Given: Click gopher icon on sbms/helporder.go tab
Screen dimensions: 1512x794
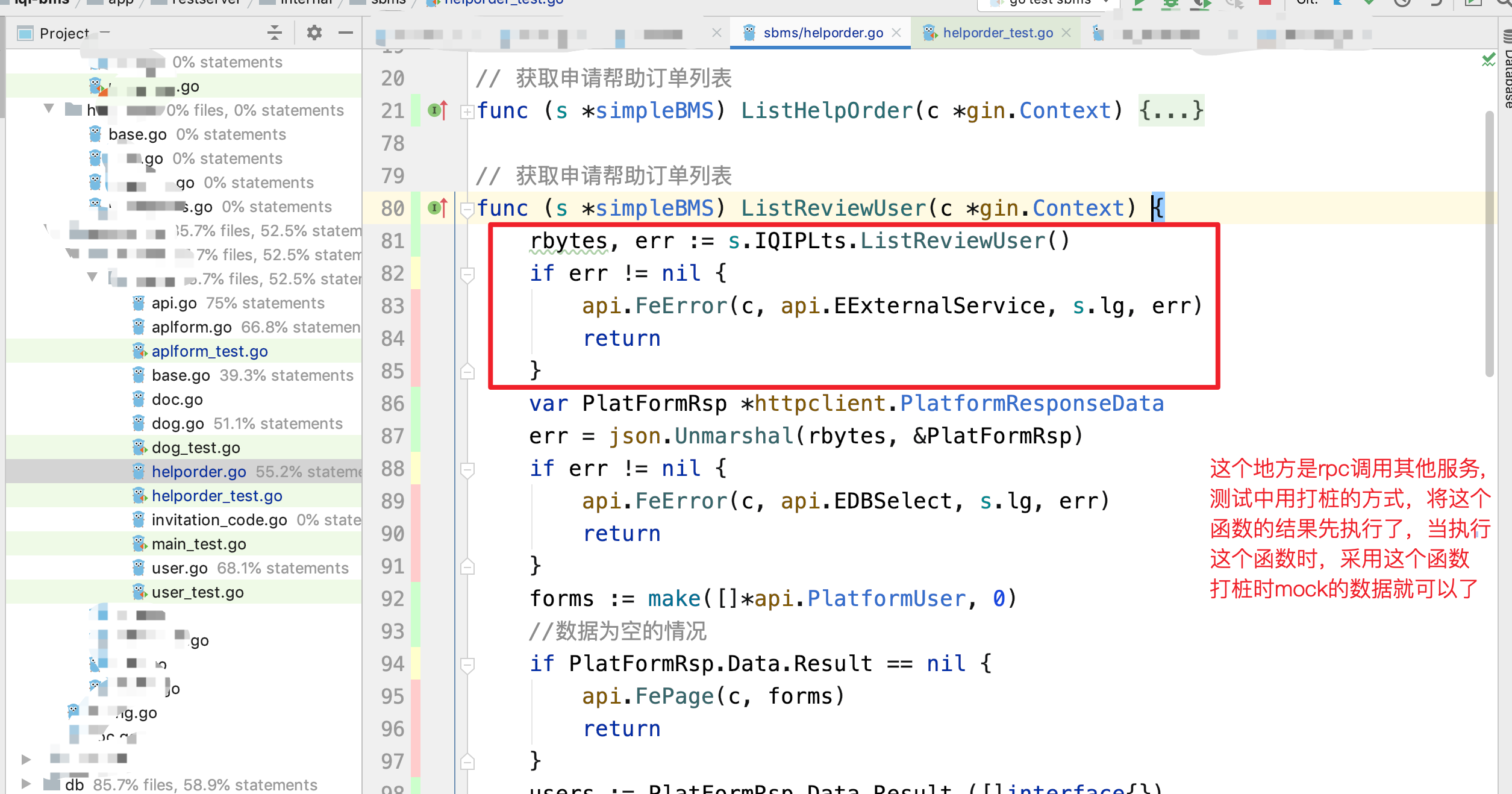Looking at the screenshot, I should point(749,33).
